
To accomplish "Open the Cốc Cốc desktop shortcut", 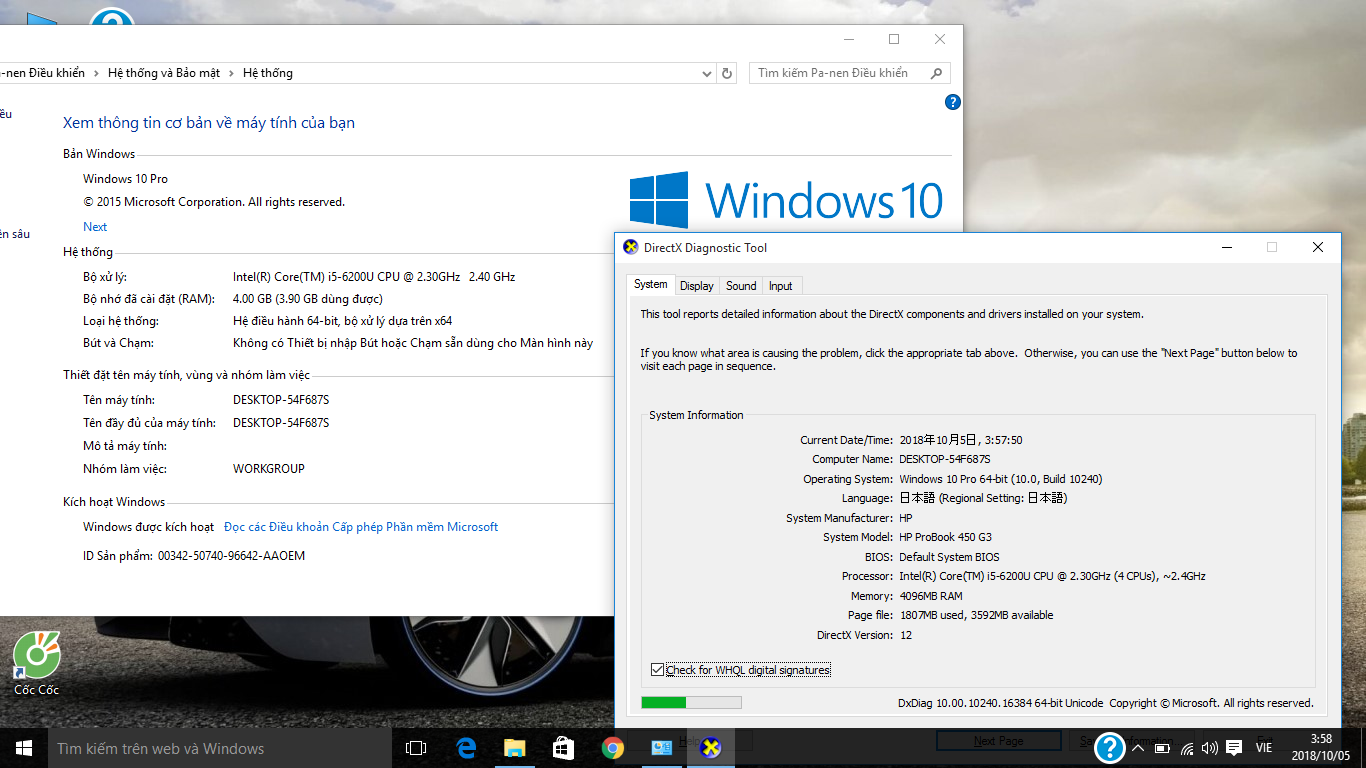I will (x=37, y=664).
